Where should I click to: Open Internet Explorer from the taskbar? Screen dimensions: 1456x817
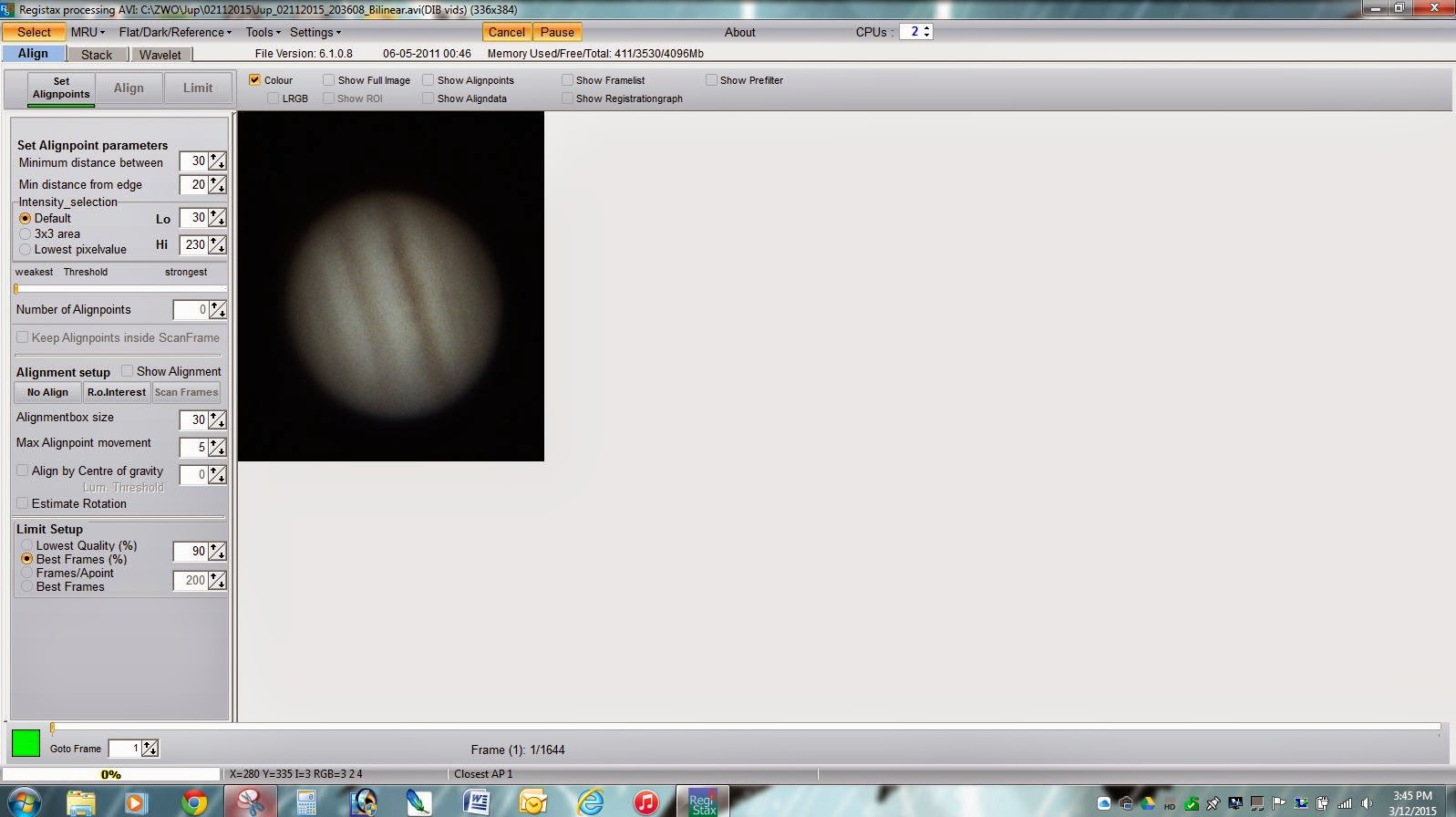(x=591, y=802)
